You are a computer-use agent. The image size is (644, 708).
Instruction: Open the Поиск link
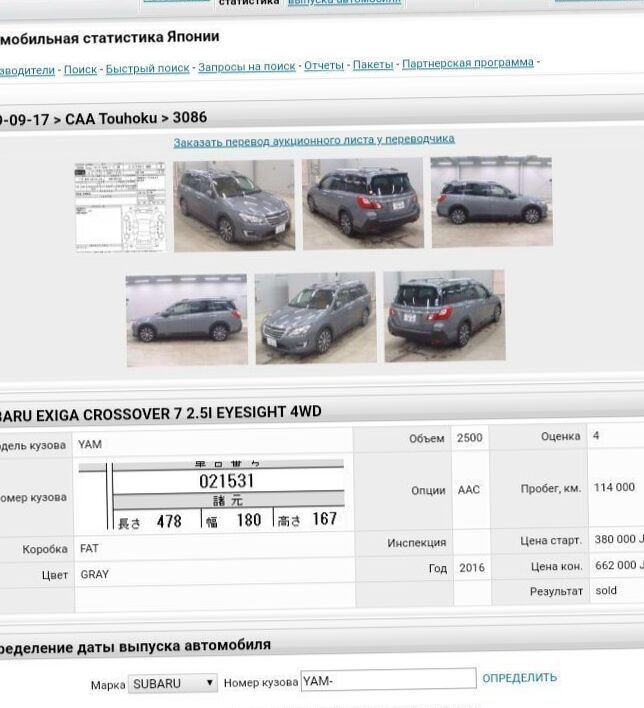coord(80,70)
